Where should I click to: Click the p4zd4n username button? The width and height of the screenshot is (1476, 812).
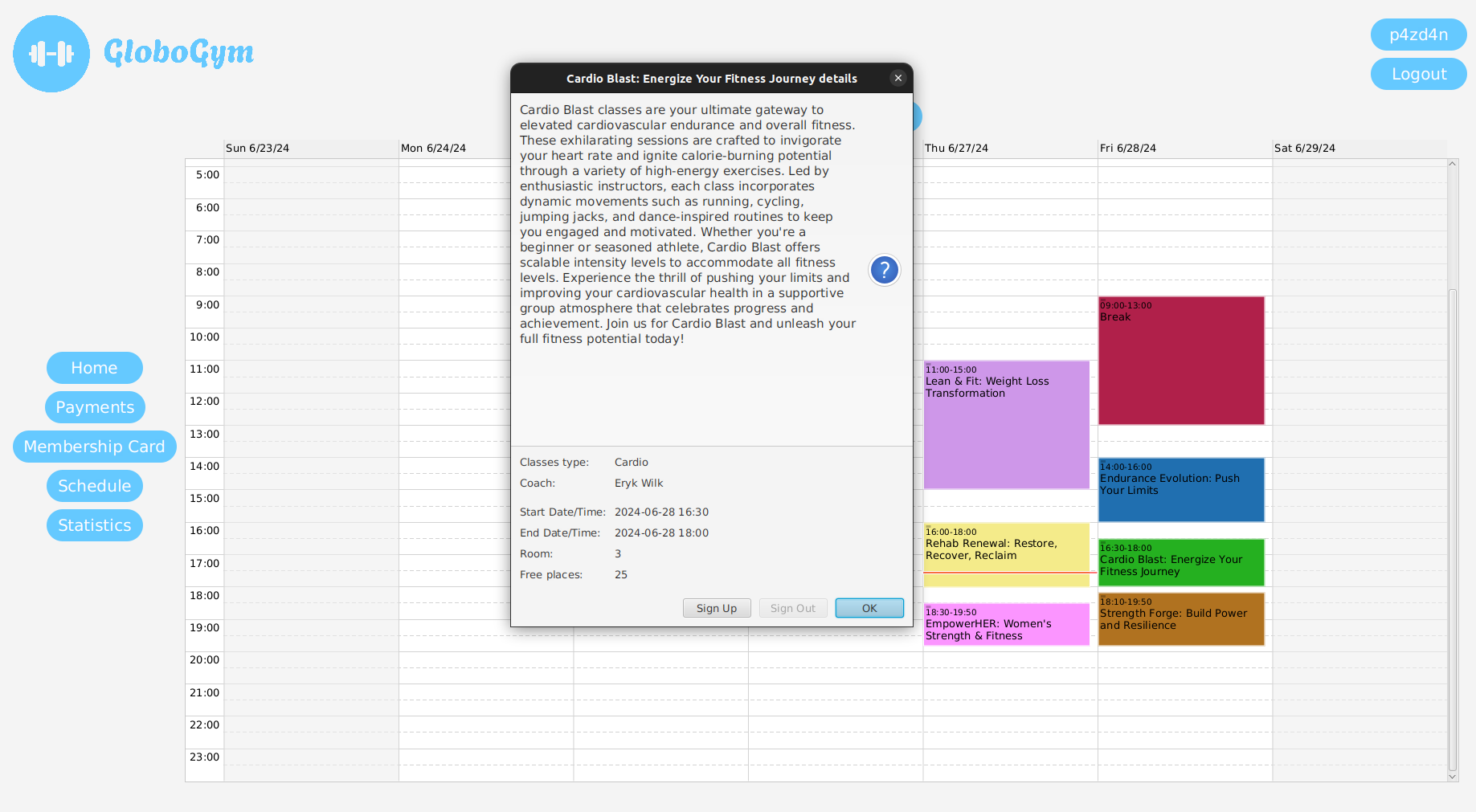(x=1418, y=35)
